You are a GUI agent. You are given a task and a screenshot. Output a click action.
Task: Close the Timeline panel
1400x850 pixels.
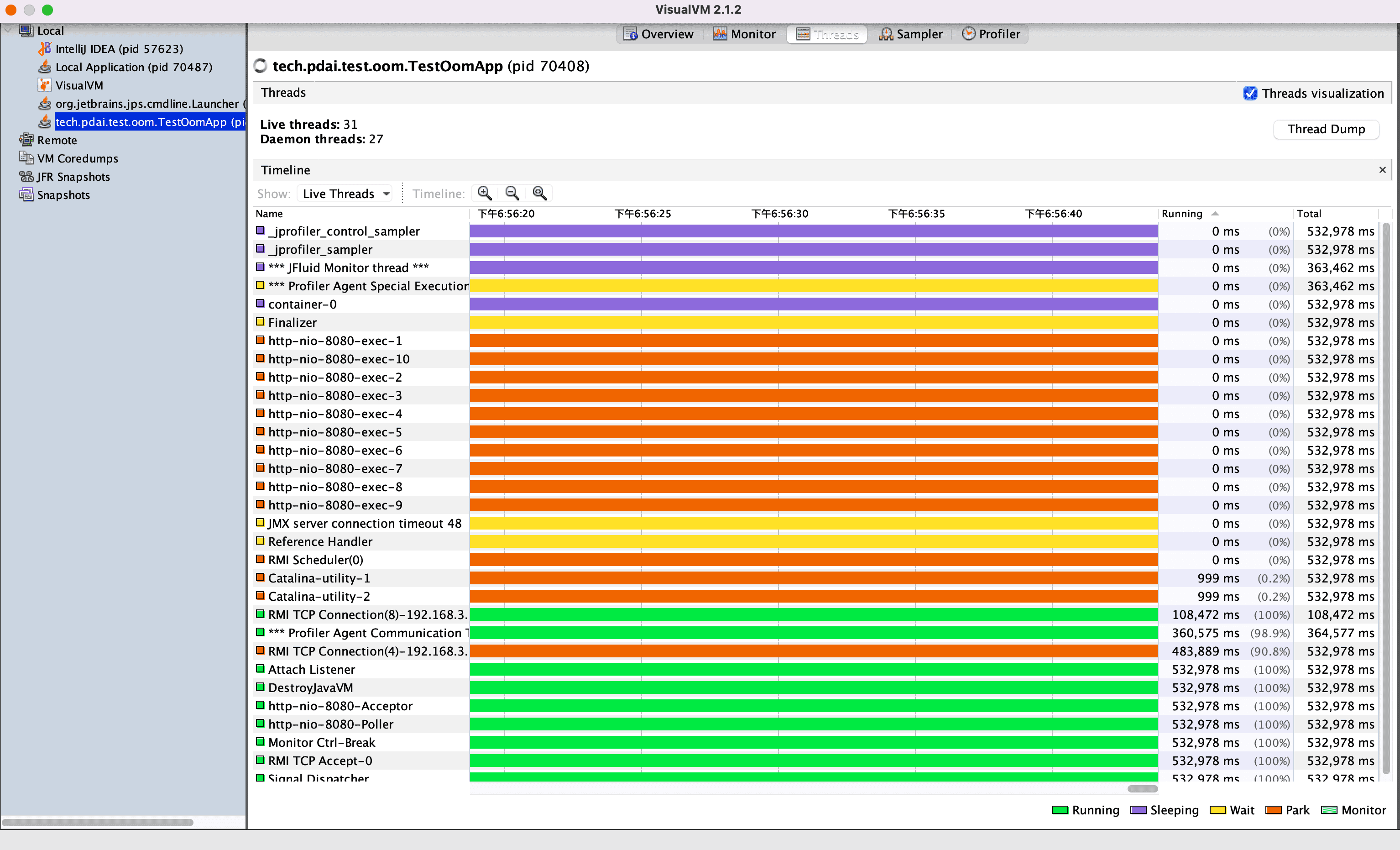pos(1382,170)
